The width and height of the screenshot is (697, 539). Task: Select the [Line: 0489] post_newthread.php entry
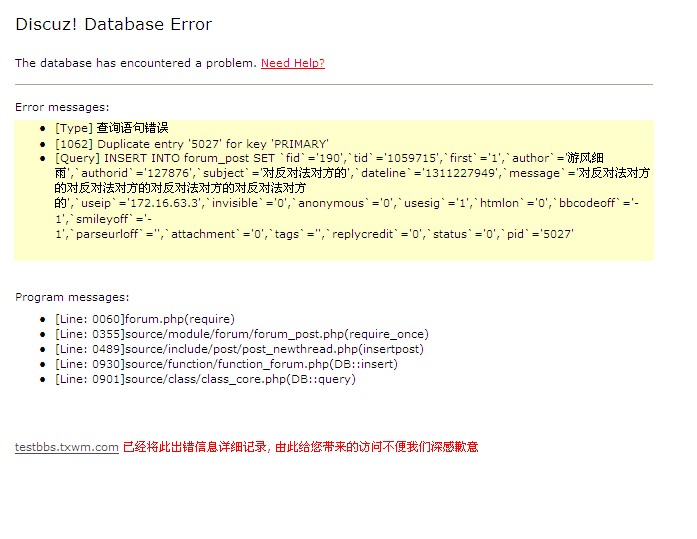[x=239, y=349]
